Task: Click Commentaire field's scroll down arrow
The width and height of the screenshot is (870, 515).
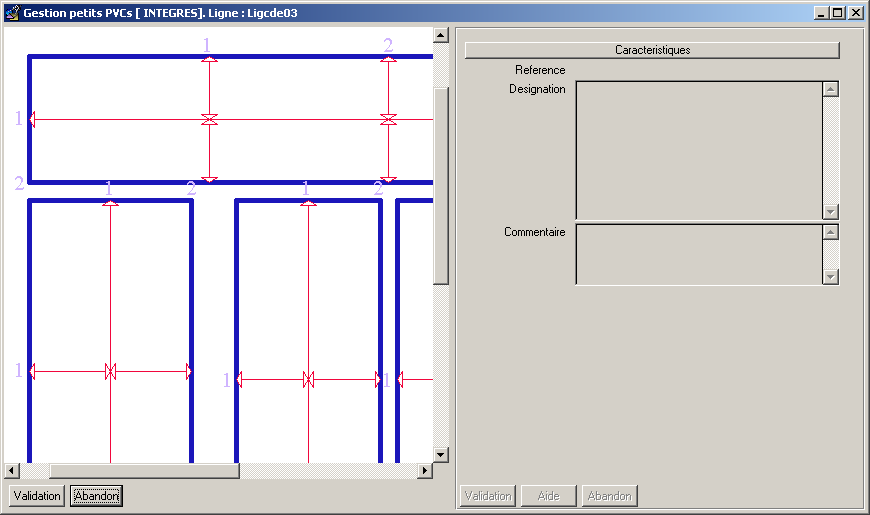Action: click(830, 276)
